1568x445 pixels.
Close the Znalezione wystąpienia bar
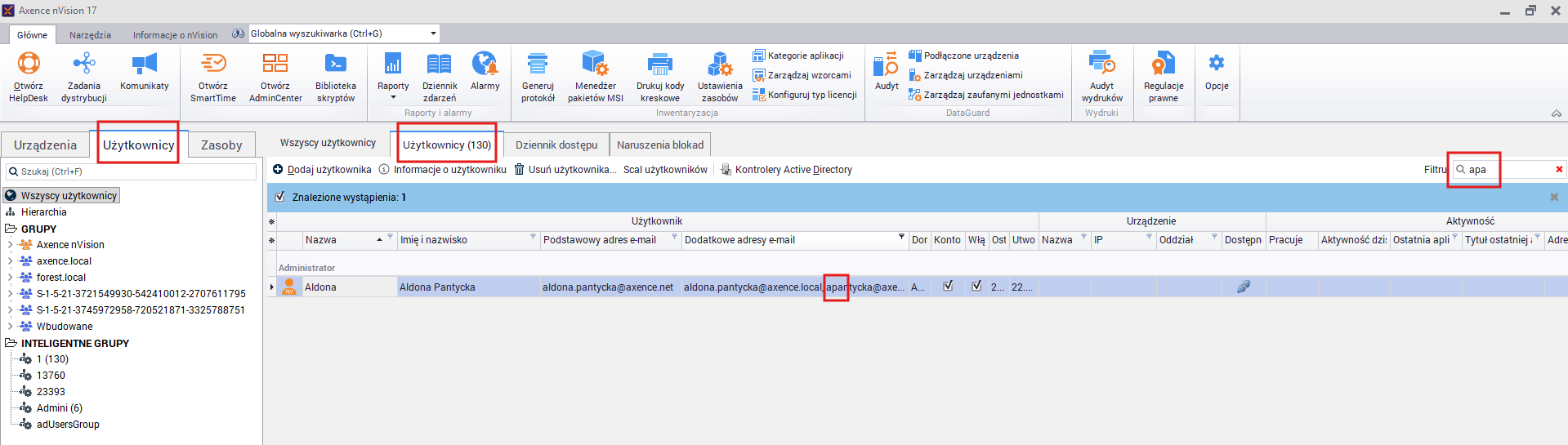pos(1554,198)
